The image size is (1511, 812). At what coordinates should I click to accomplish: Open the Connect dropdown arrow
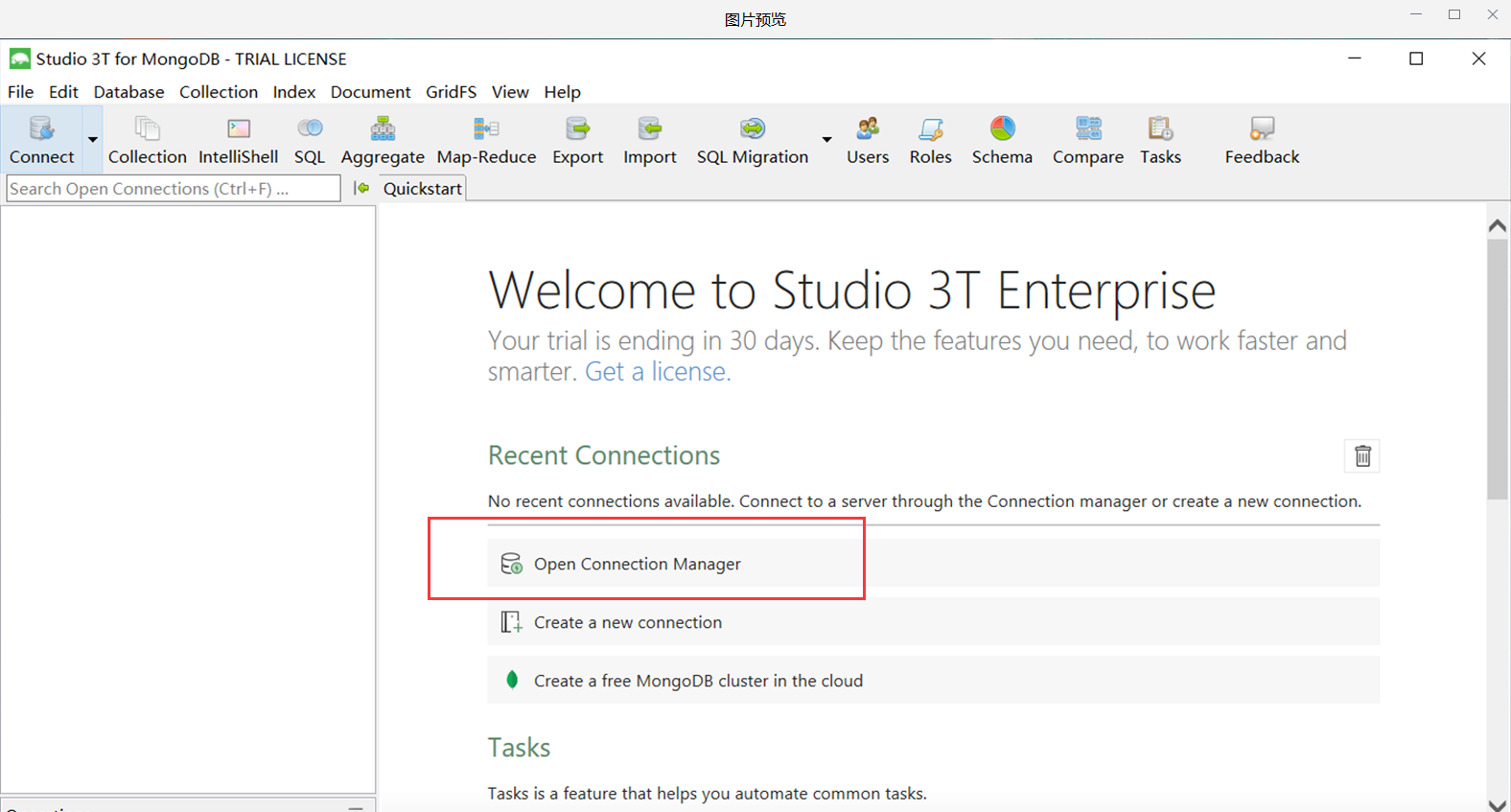point(93,140)
